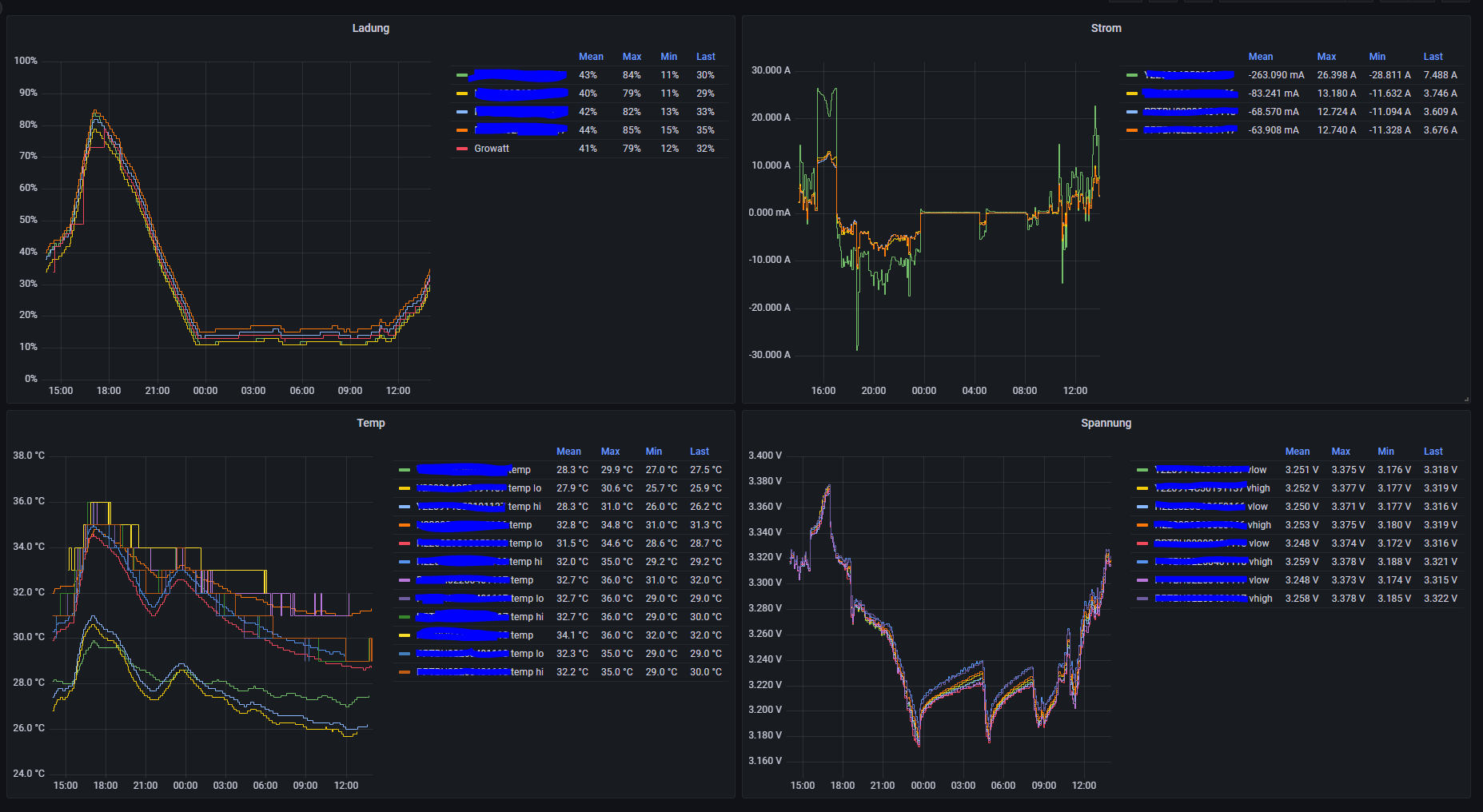The width and height of the screenshot is (1483, 812).
Task: Sort Spannung legend by Min column
Action: tap(1385, 452)
